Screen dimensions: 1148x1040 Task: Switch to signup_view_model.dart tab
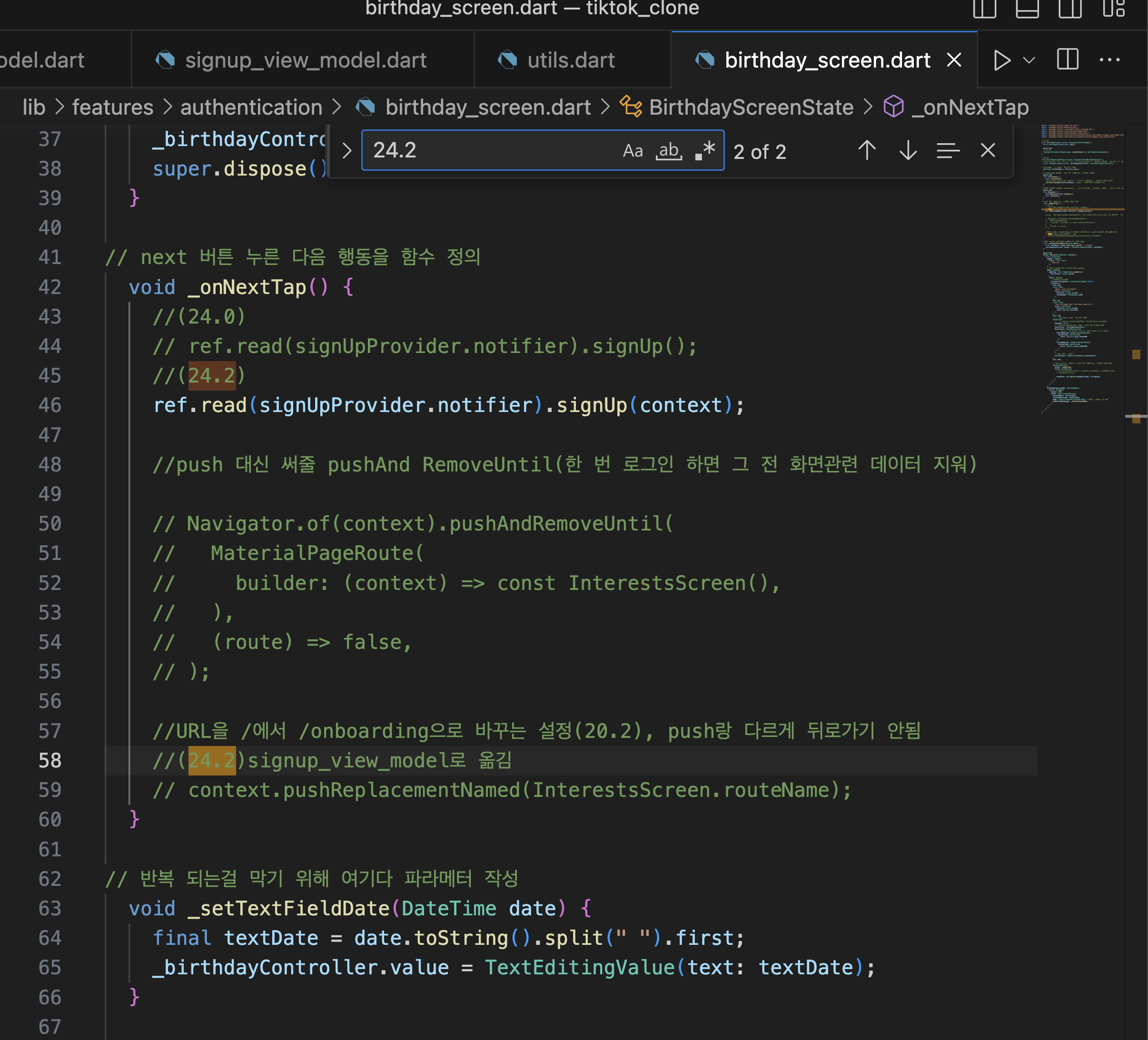point(305,60)
